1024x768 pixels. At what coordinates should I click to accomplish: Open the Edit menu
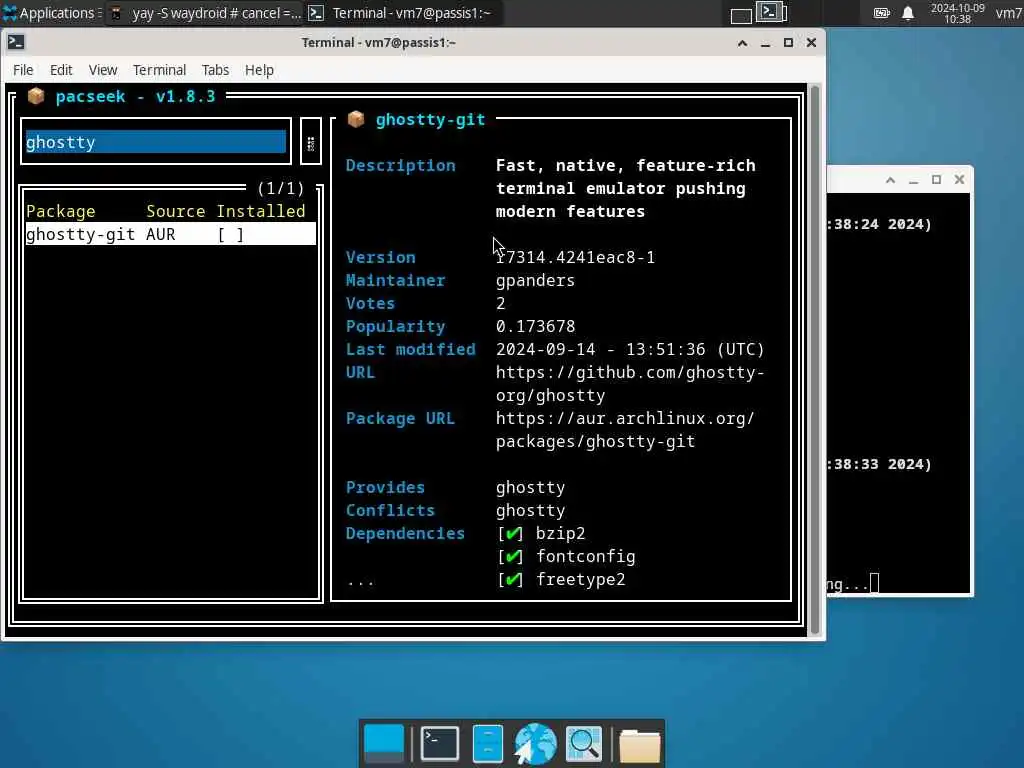coord(61,70)
